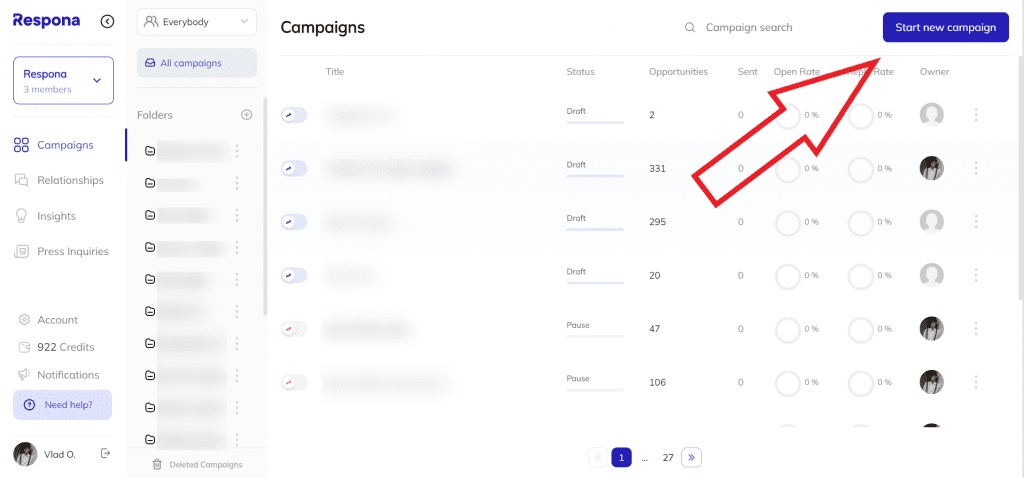
Task: Toggle the paused campaign with 47 opportunities
Action: pyautogui.click(x=293, y=329)
